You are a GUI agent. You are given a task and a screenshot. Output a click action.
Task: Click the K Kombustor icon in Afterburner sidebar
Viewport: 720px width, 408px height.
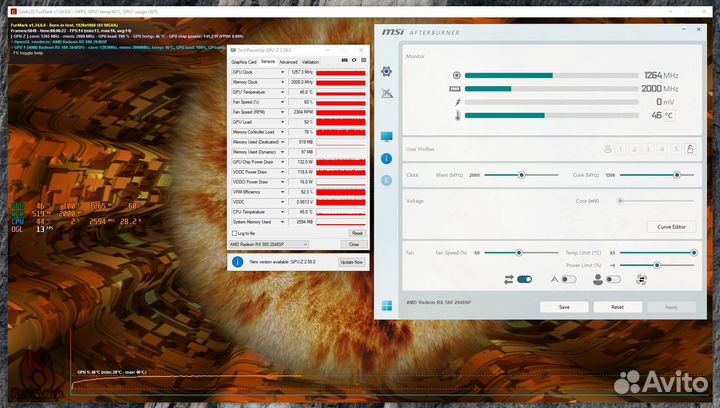tap(387, 180)
